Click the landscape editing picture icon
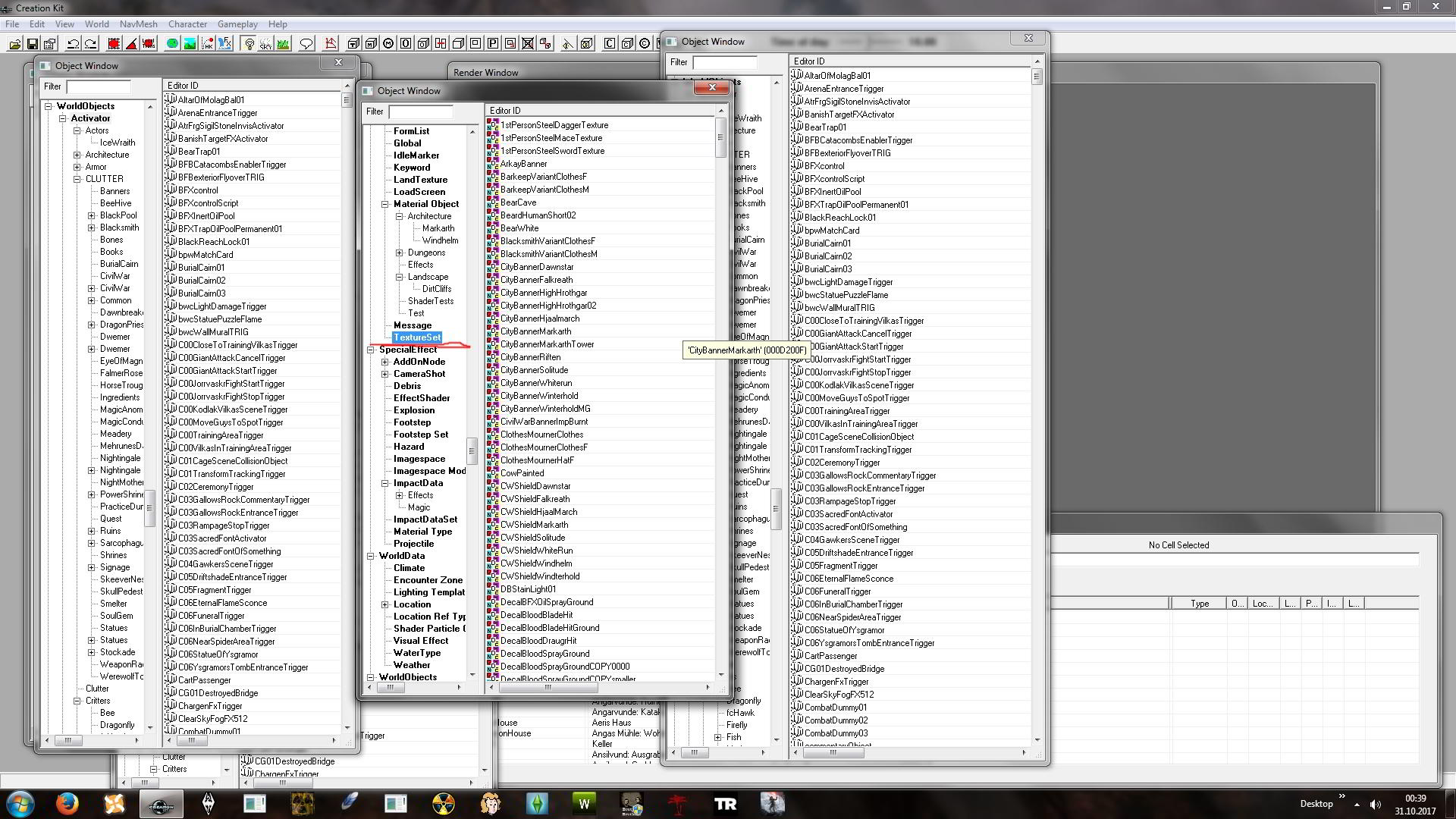The width and height of the screenshot is (1456, 819). click(x=190, y=44)
